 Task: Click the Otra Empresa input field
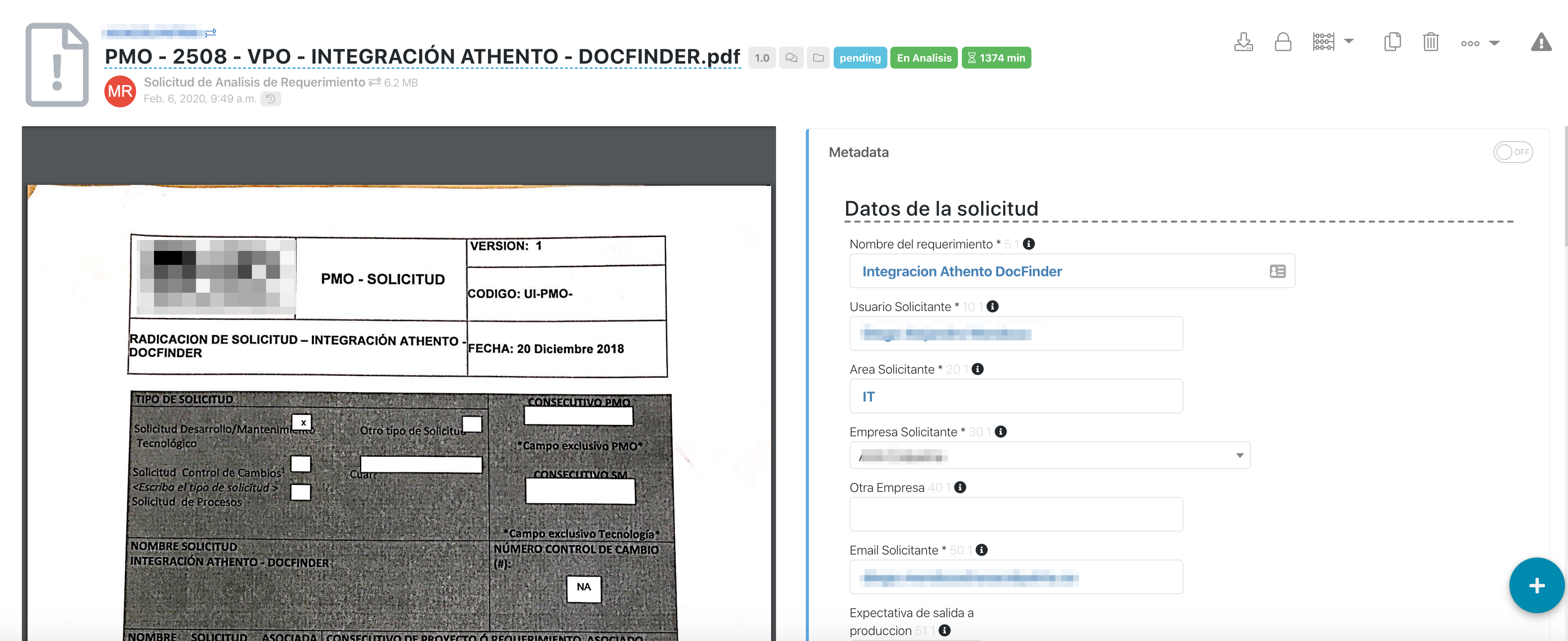point(1016,514)
